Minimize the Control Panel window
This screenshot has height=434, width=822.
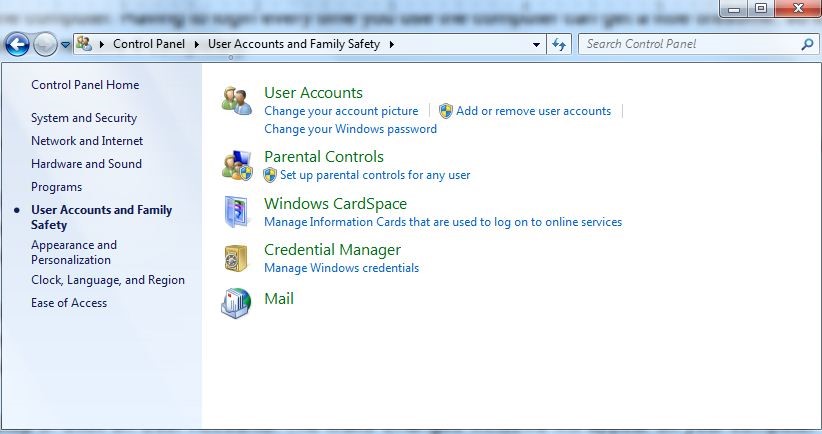[734, 8]
